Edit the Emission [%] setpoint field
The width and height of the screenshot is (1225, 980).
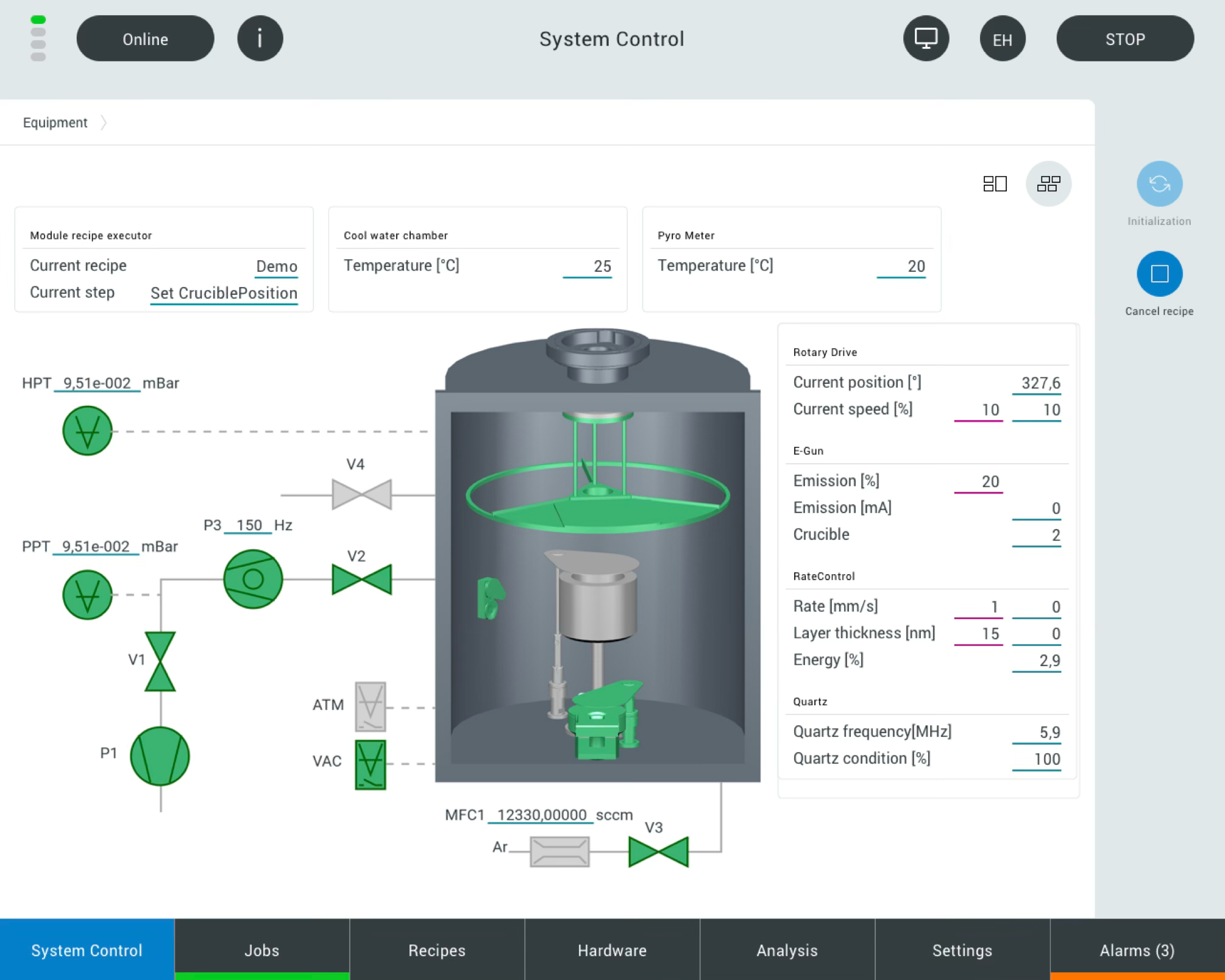[978, 482]
